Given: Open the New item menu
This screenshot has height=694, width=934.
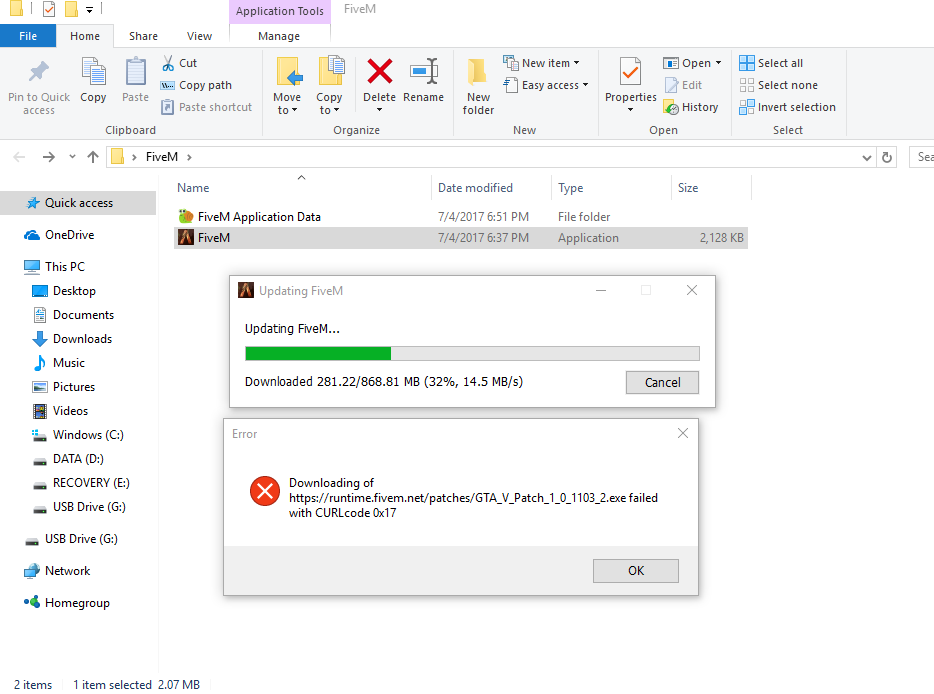Looking at the screenshot, I should click(541, 63).
